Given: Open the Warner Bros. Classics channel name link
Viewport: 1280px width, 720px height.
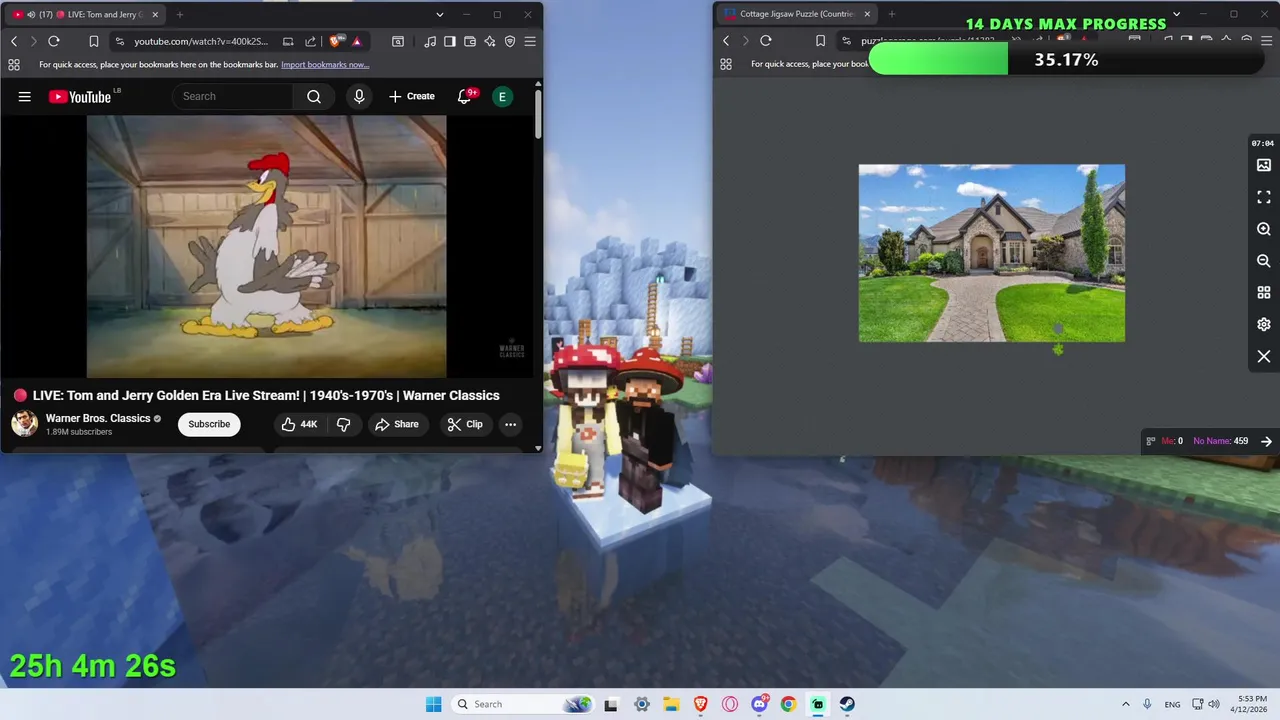Looking at the screenshot, I should point(98,418).
